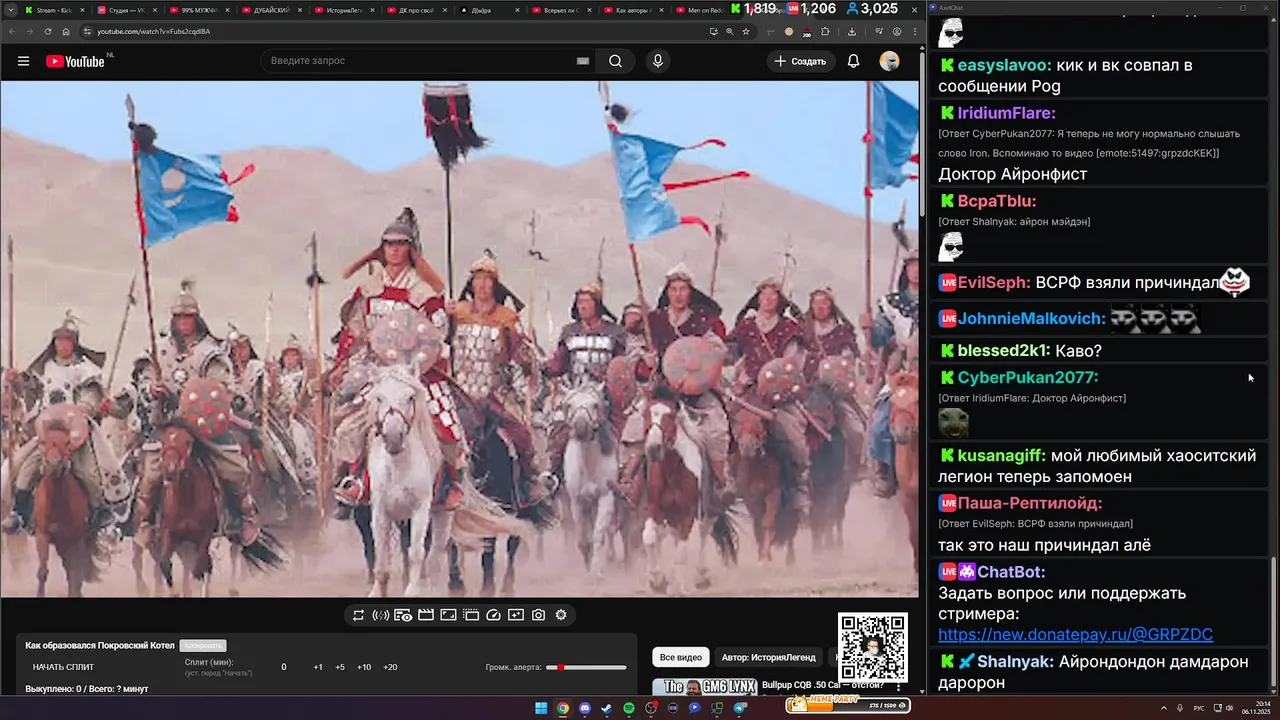1280x720 pixels.
Task: Open the YouTube account avatar menu
Action: click(889, 61)
